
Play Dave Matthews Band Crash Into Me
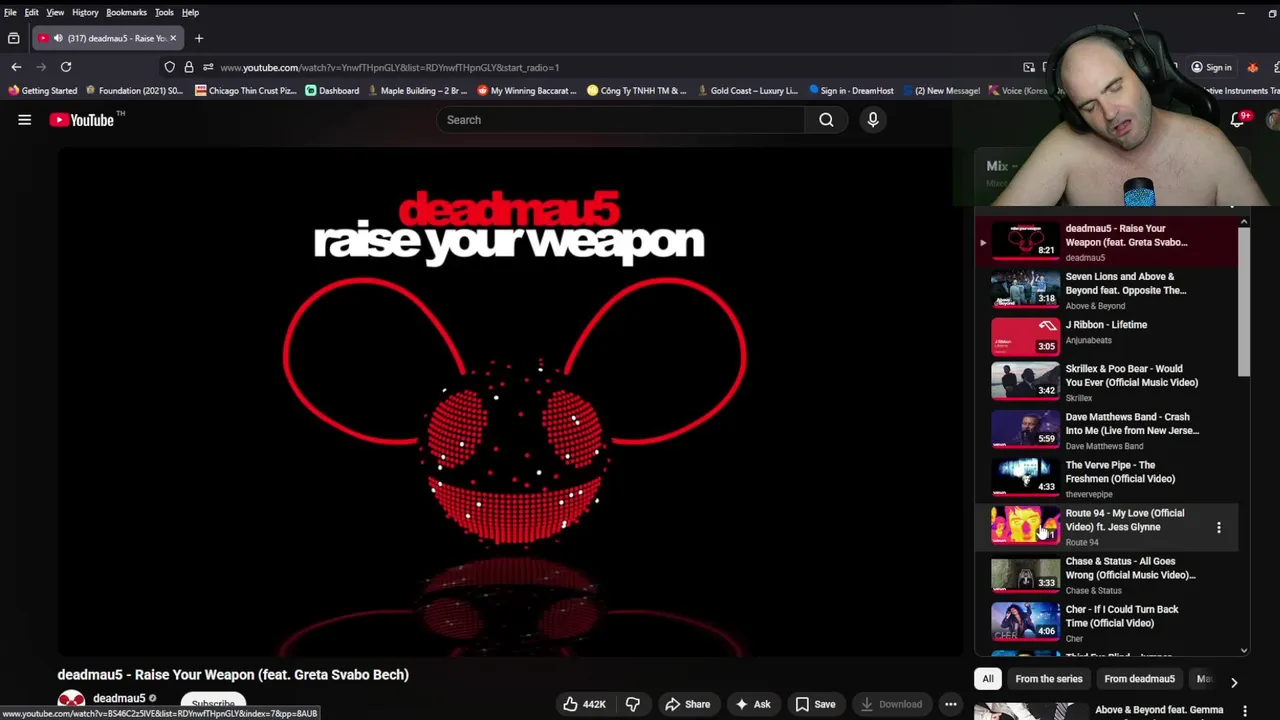click(1107, 430)
